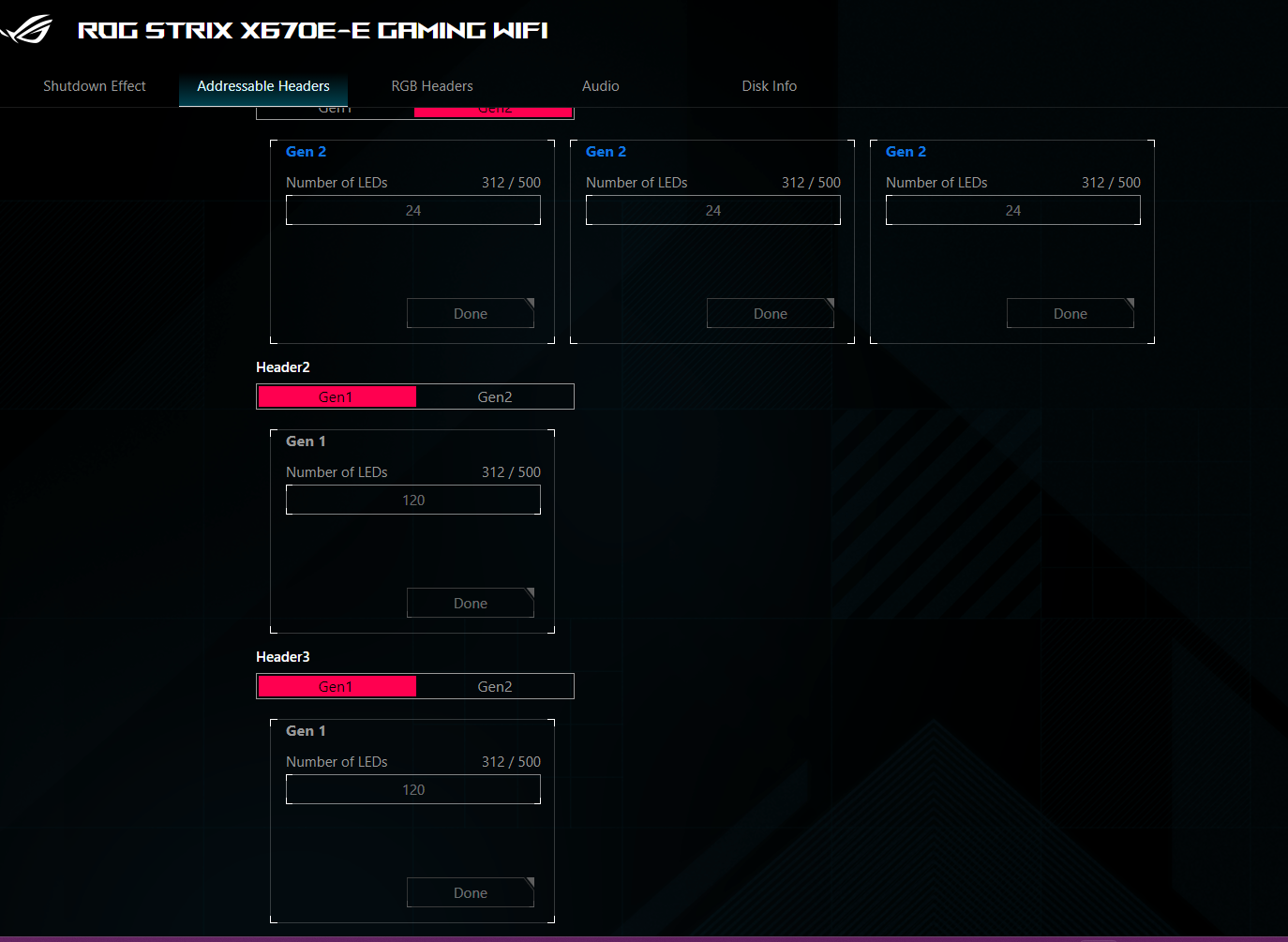This screenshot has height=942, width=1288.
Task: Click Number of LEDs label in Header3 card
Action: [x=337, y=762]
